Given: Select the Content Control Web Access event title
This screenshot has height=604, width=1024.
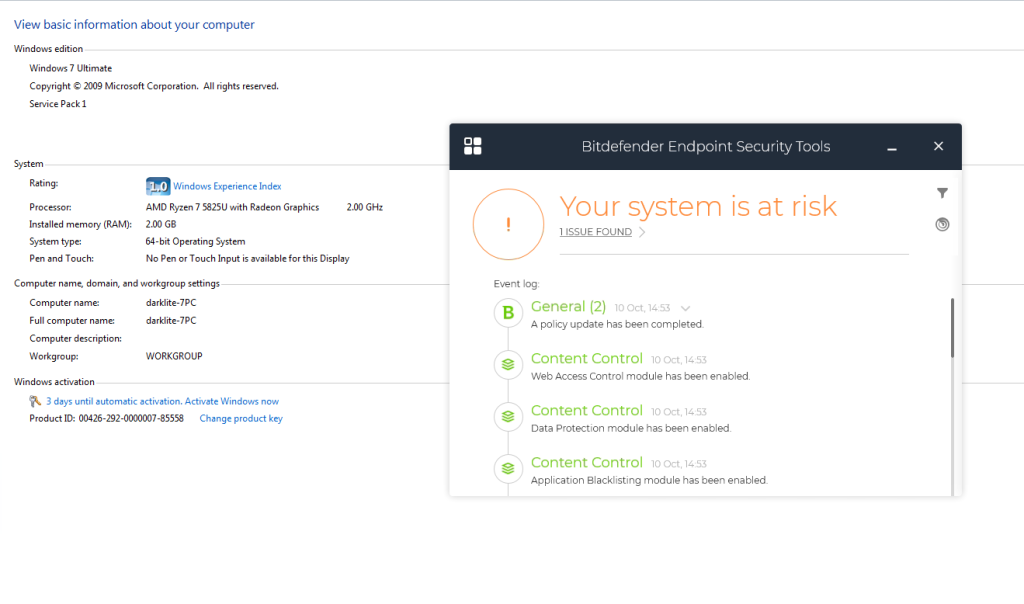Looking at the screenshot, I should coord(586,358).
